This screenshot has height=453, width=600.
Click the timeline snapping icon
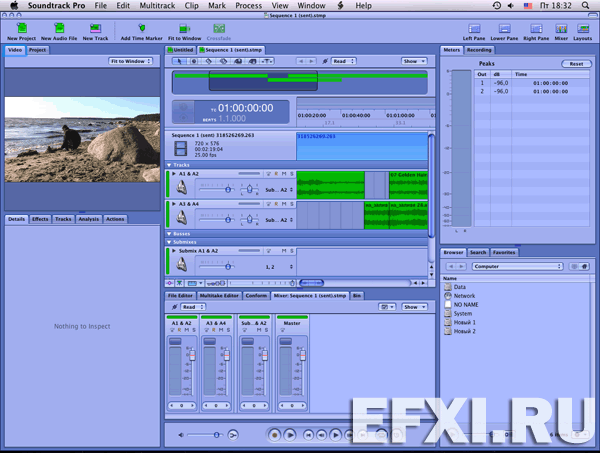tap(170, 284)
